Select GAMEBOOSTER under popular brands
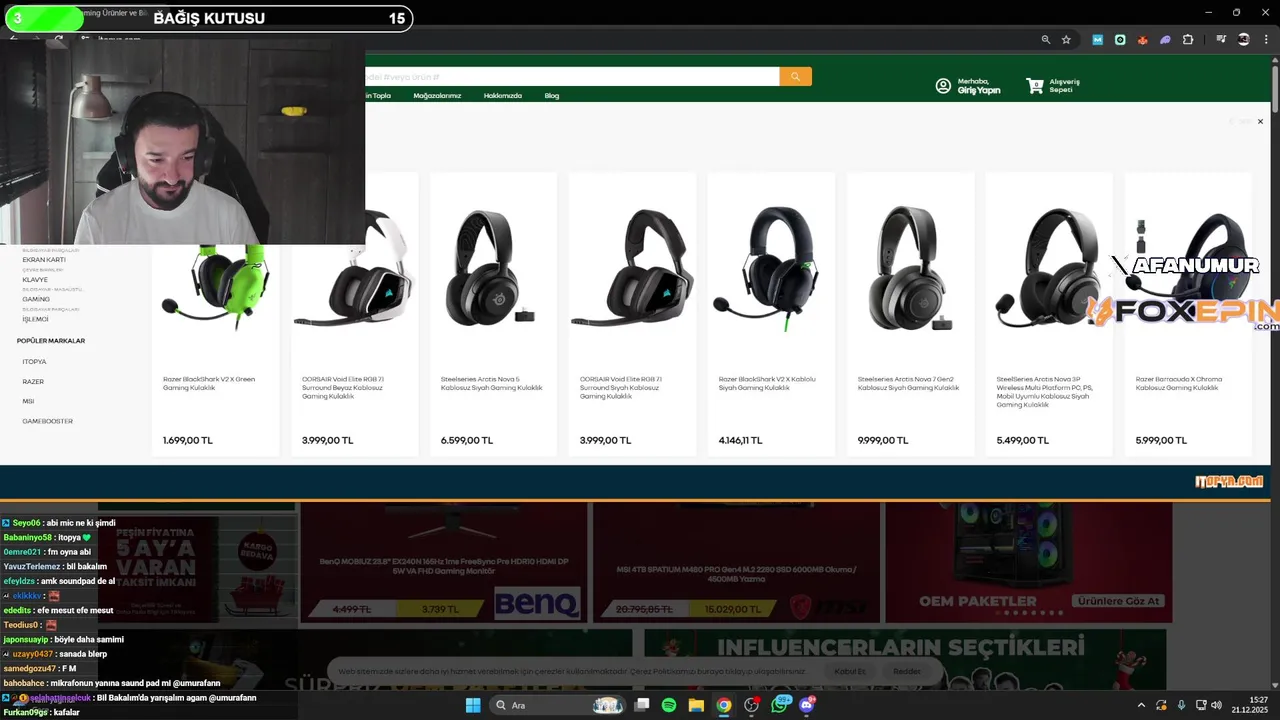Image resolution: width=1280 pixels, height=720 pixels. [x=48, y=421]
